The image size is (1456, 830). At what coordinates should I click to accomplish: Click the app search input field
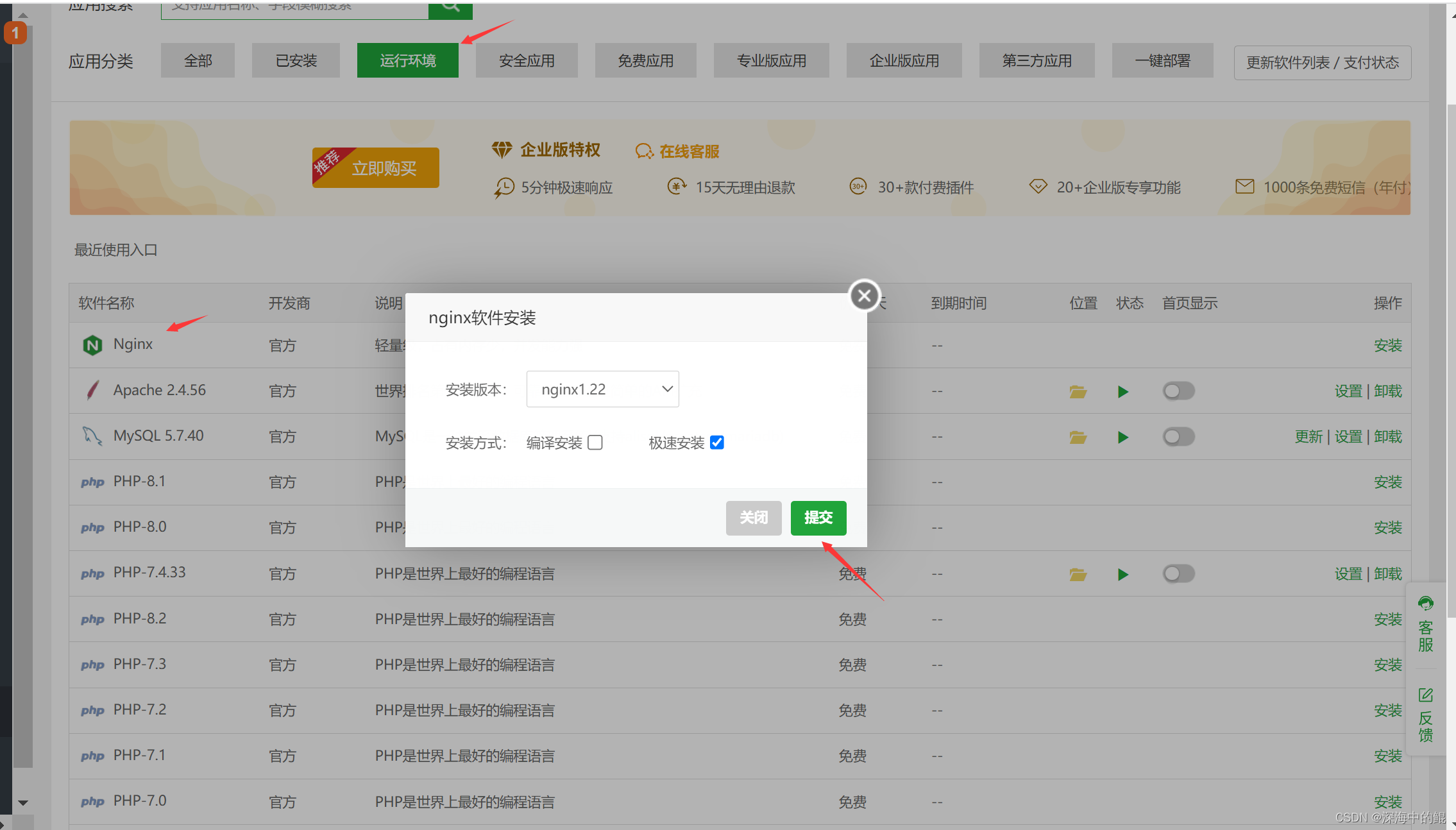coord(294,9)
